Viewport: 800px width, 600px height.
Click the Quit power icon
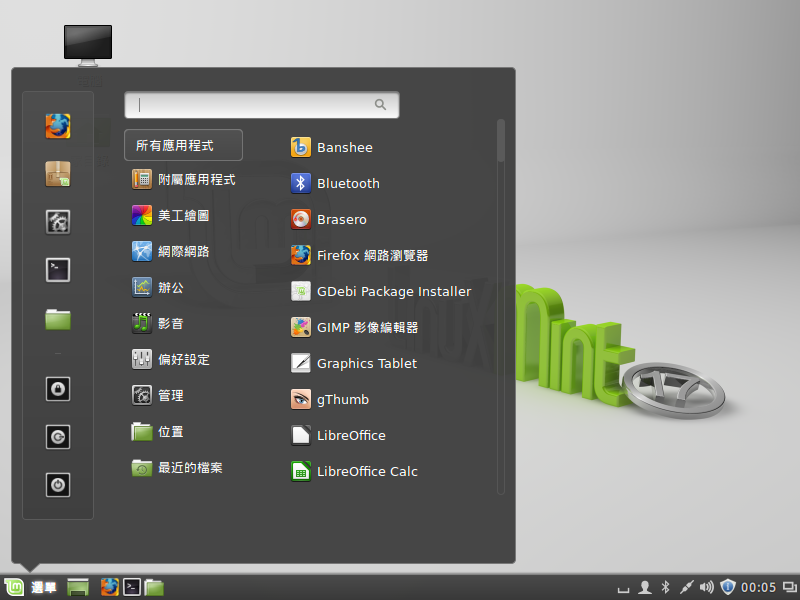pyautogui.click(x=58, y=485)
